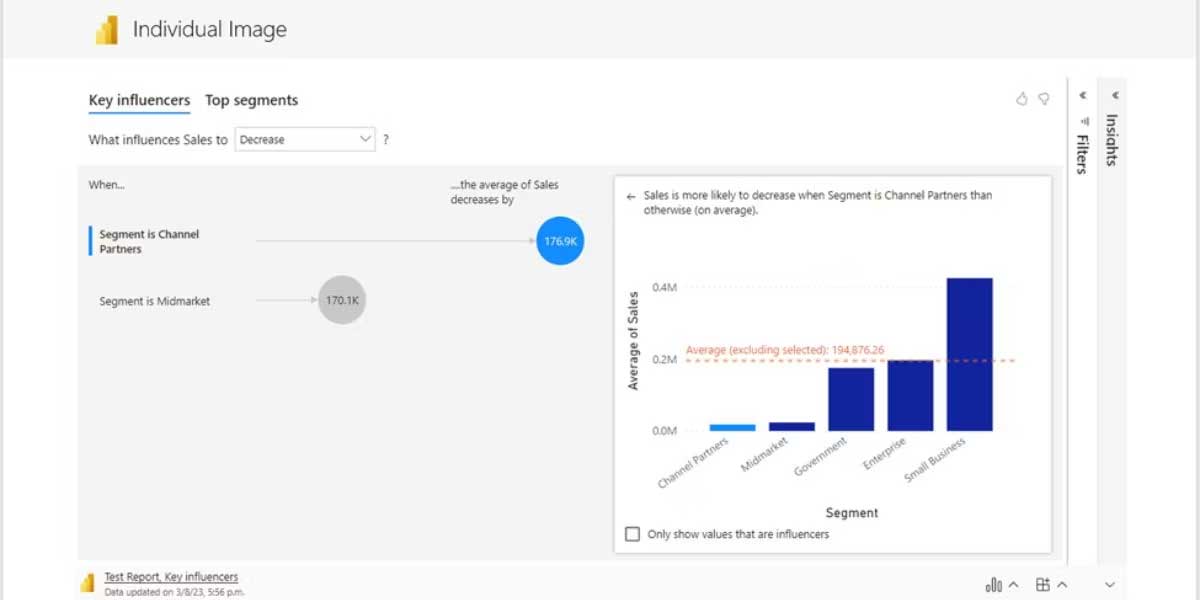The image size is (1200, 600).
Task: Click the filter funnel icon in Filters pane
Action: 1084,120
